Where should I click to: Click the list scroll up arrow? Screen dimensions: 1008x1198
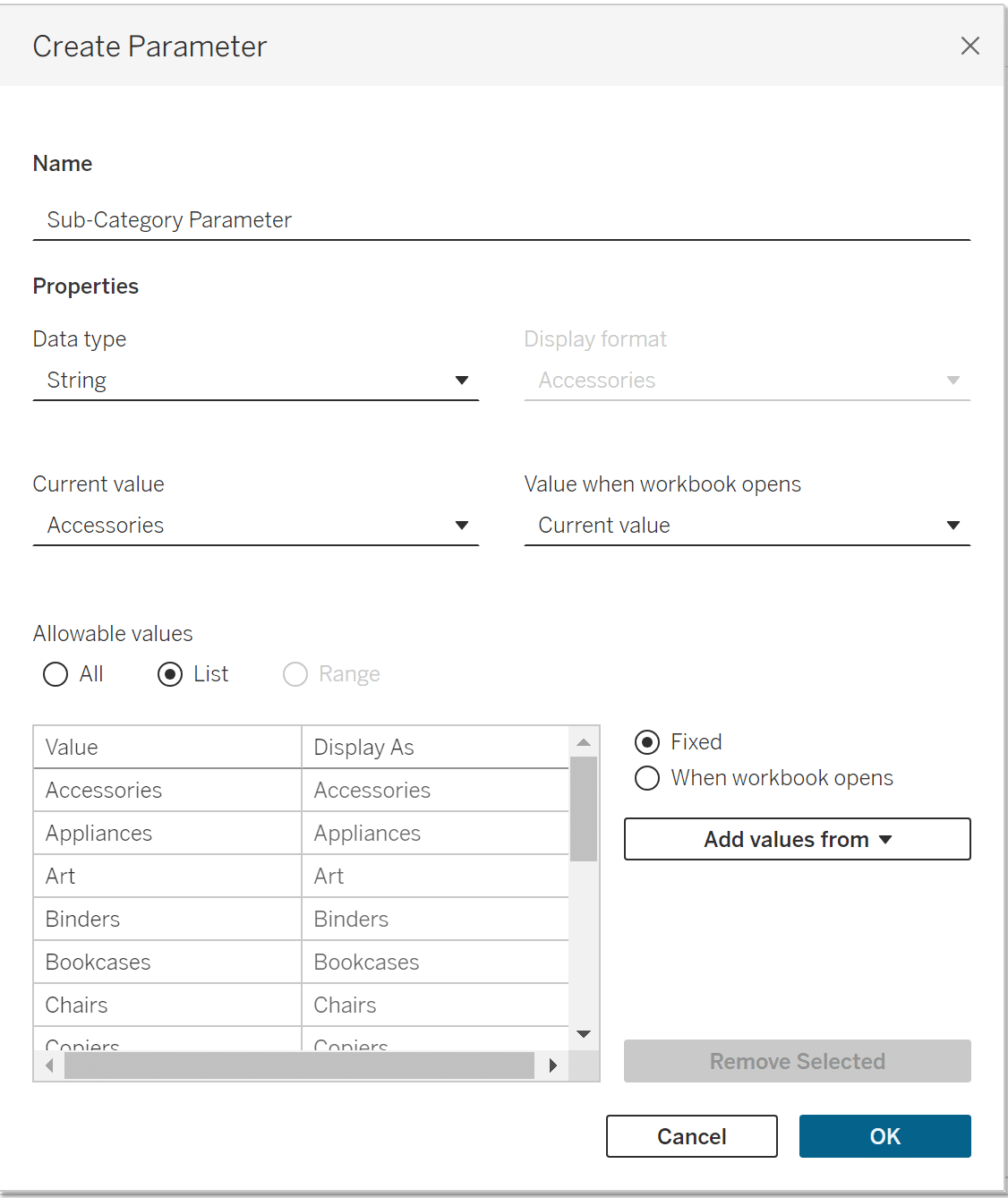pyautogui.click(x=584, y=742)
